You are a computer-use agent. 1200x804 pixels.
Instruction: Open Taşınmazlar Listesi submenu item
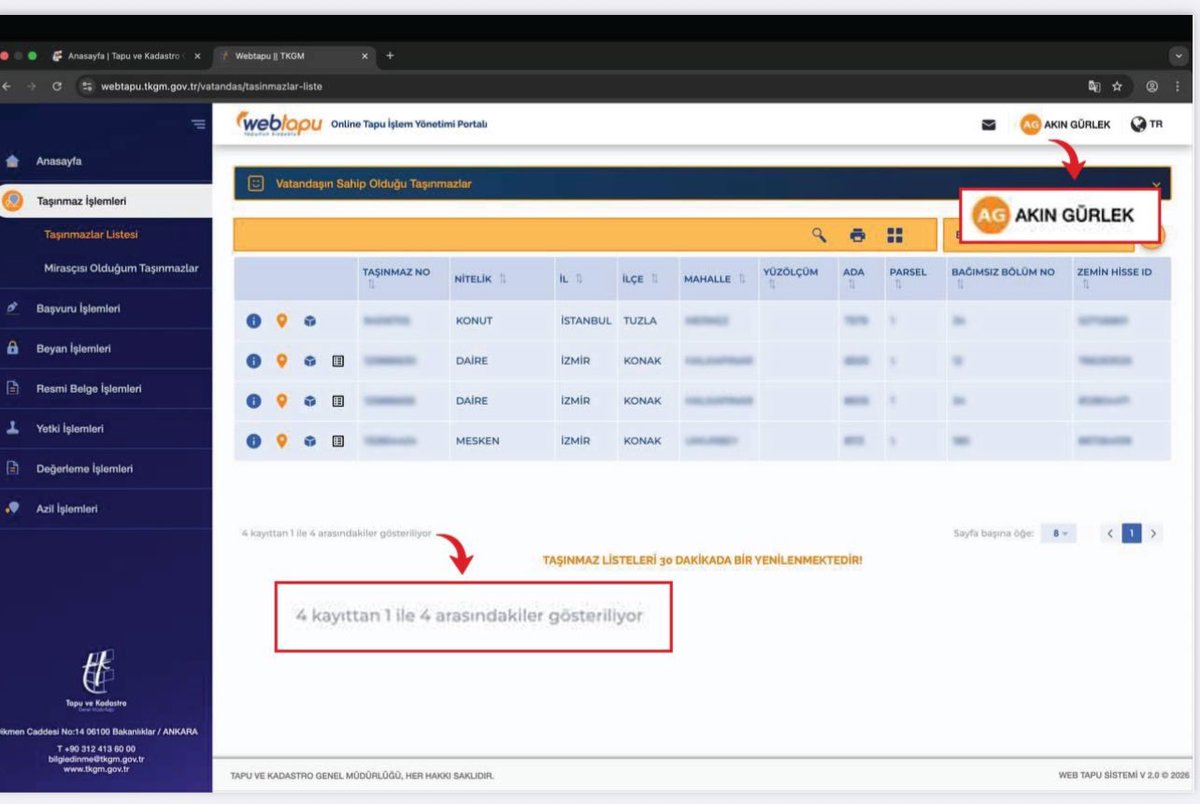coord(91,235)
